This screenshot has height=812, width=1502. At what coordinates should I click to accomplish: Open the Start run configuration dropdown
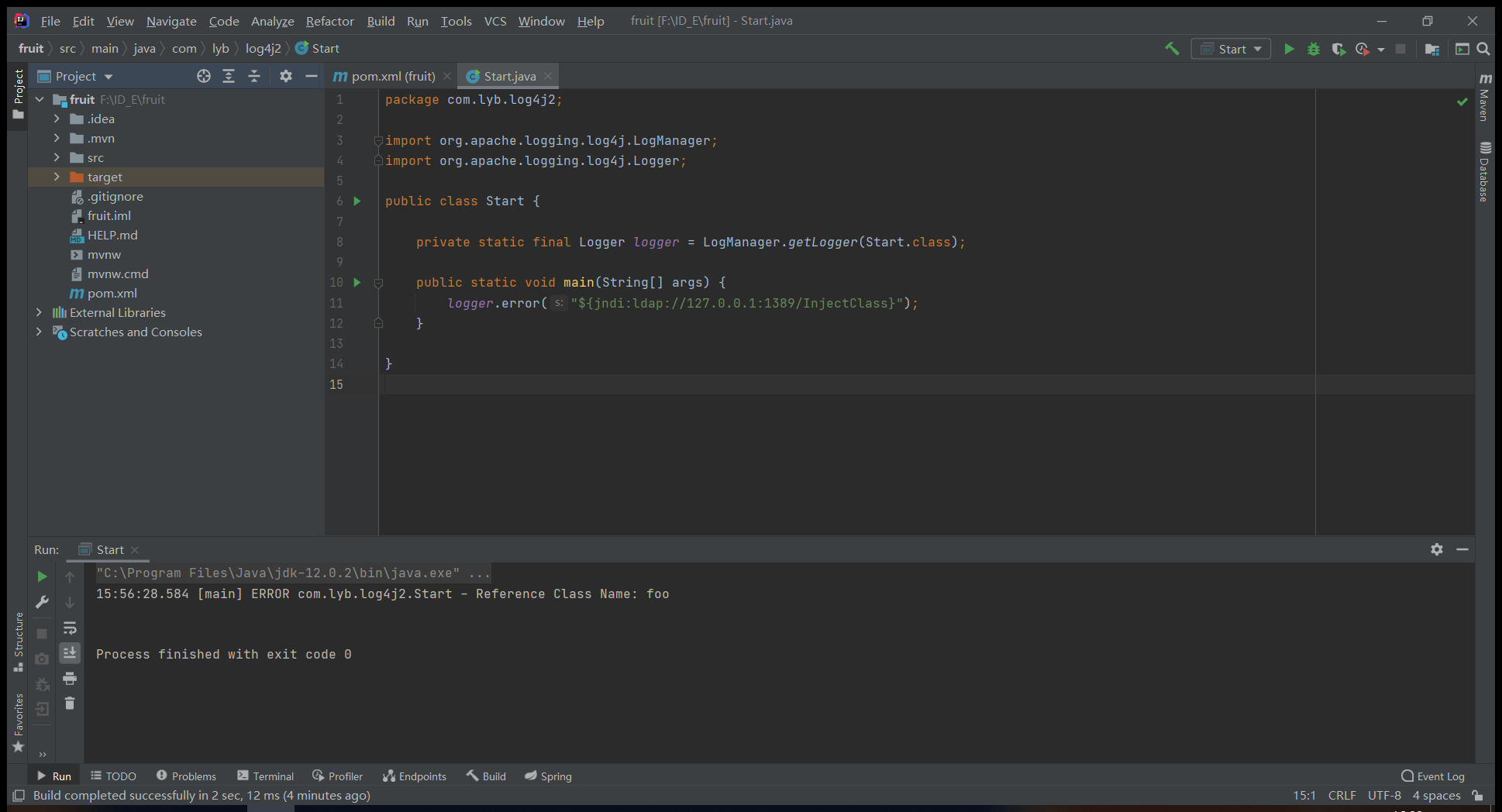coord(1232,49)
